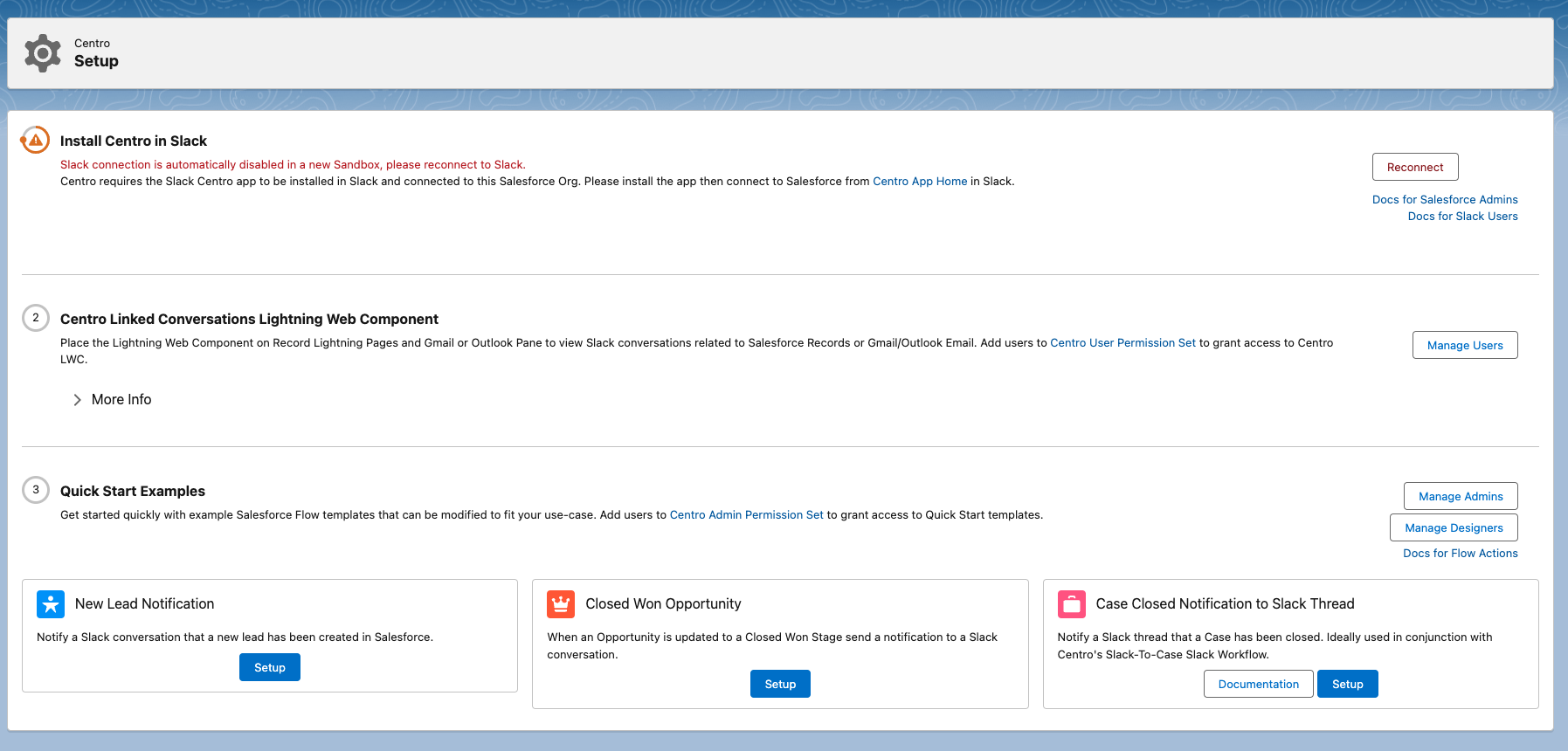This screenshot has width=1568, height=751.
Task: Click the New Lead Notification card title
Action: 144,603
